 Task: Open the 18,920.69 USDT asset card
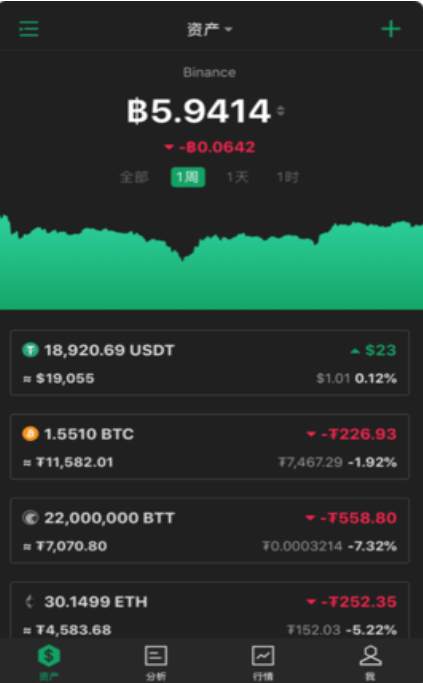point(210,363)
